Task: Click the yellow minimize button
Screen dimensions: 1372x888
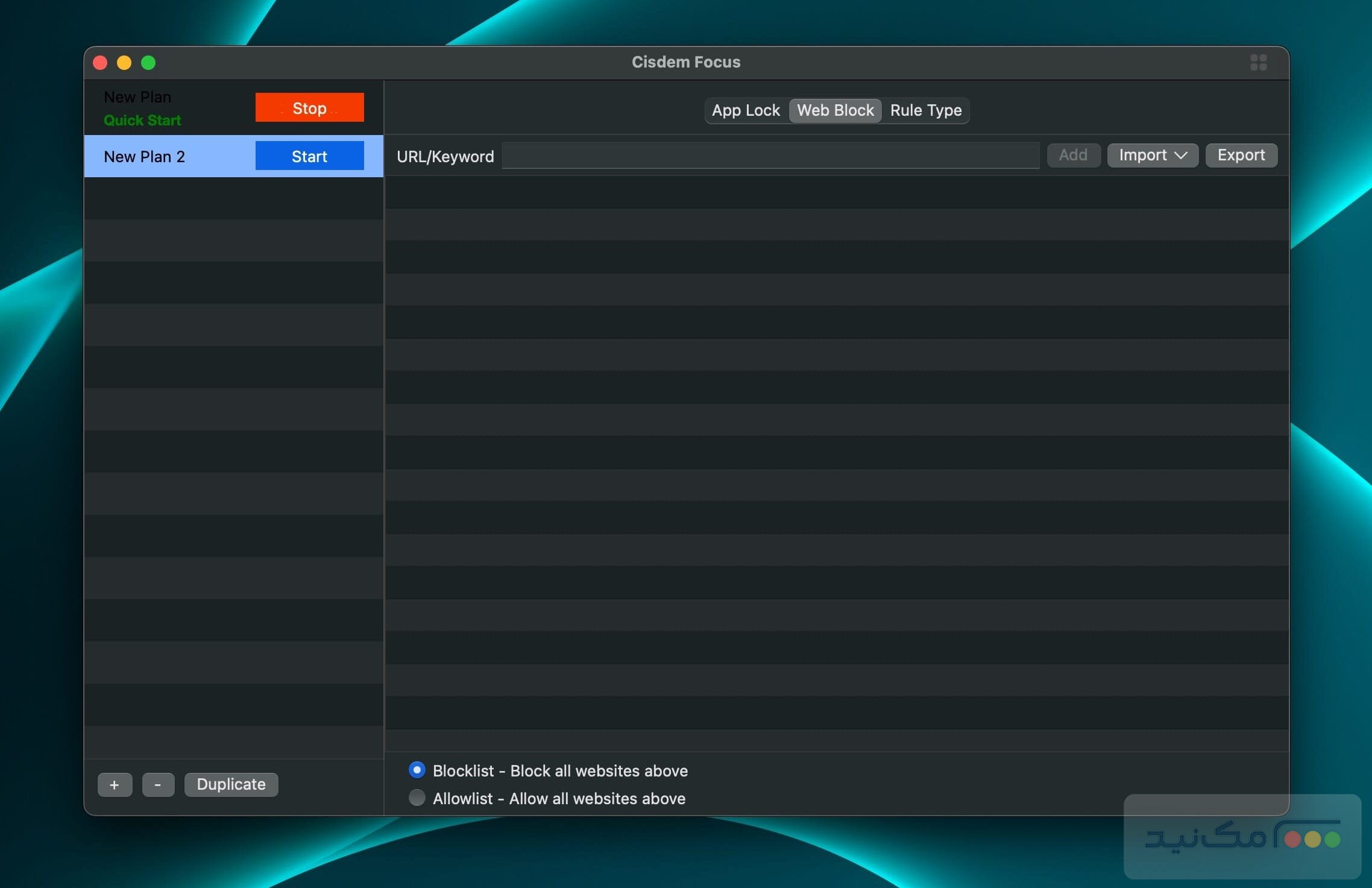Action: (x=125, y=62)
